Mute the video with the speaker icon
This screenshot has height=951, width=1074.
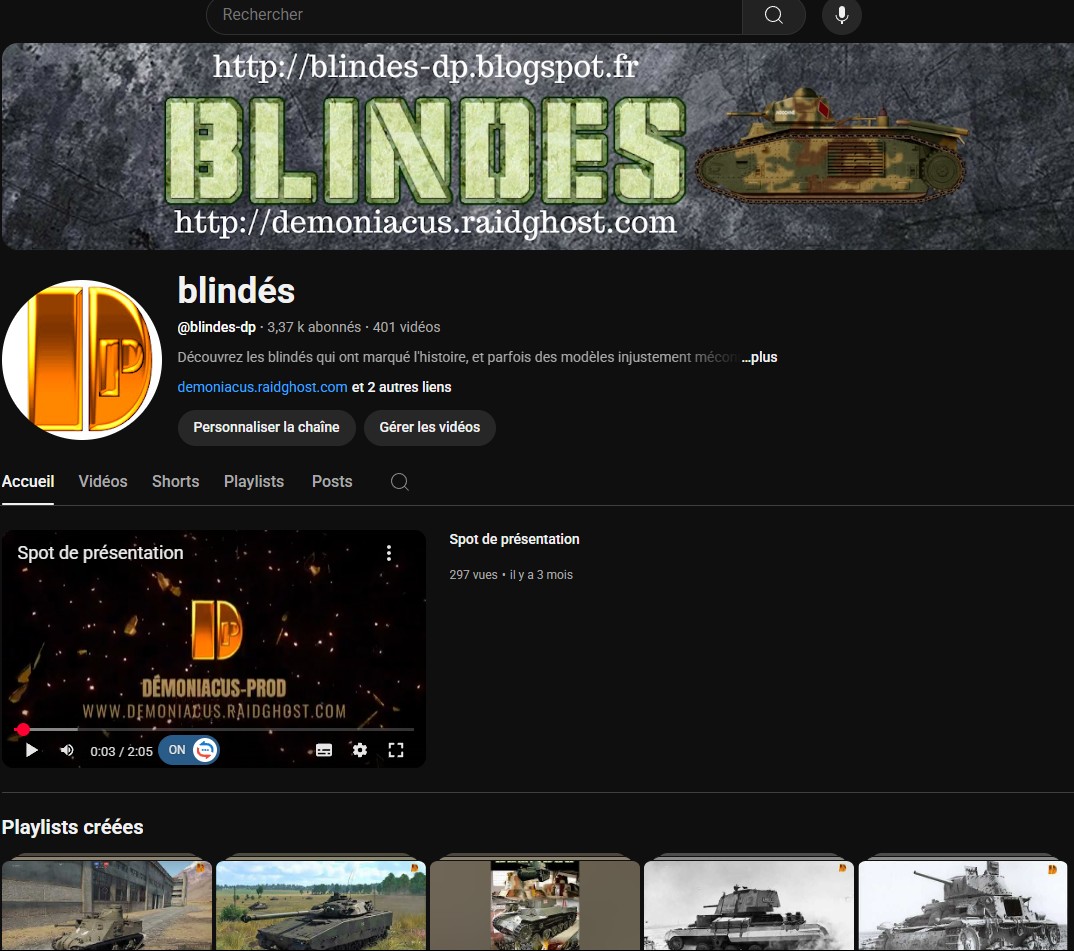(x=67, y=750)
